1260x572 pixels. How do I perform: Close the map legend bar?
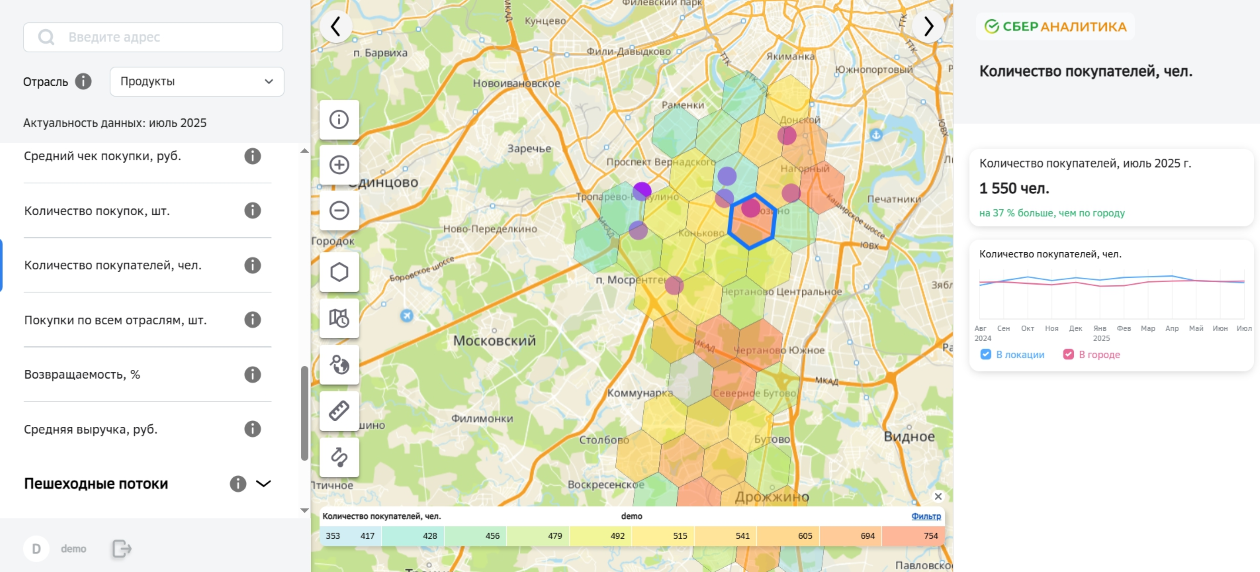[938, 497]
